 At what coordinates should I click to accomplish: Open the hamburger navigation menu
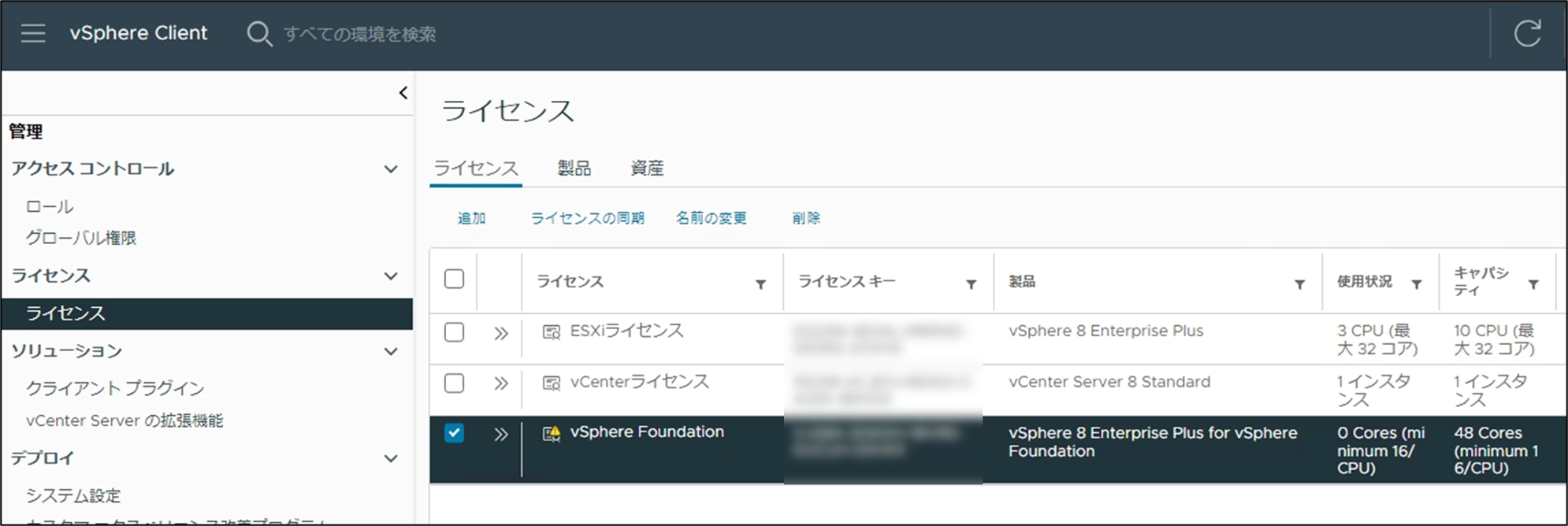(32, 33)
